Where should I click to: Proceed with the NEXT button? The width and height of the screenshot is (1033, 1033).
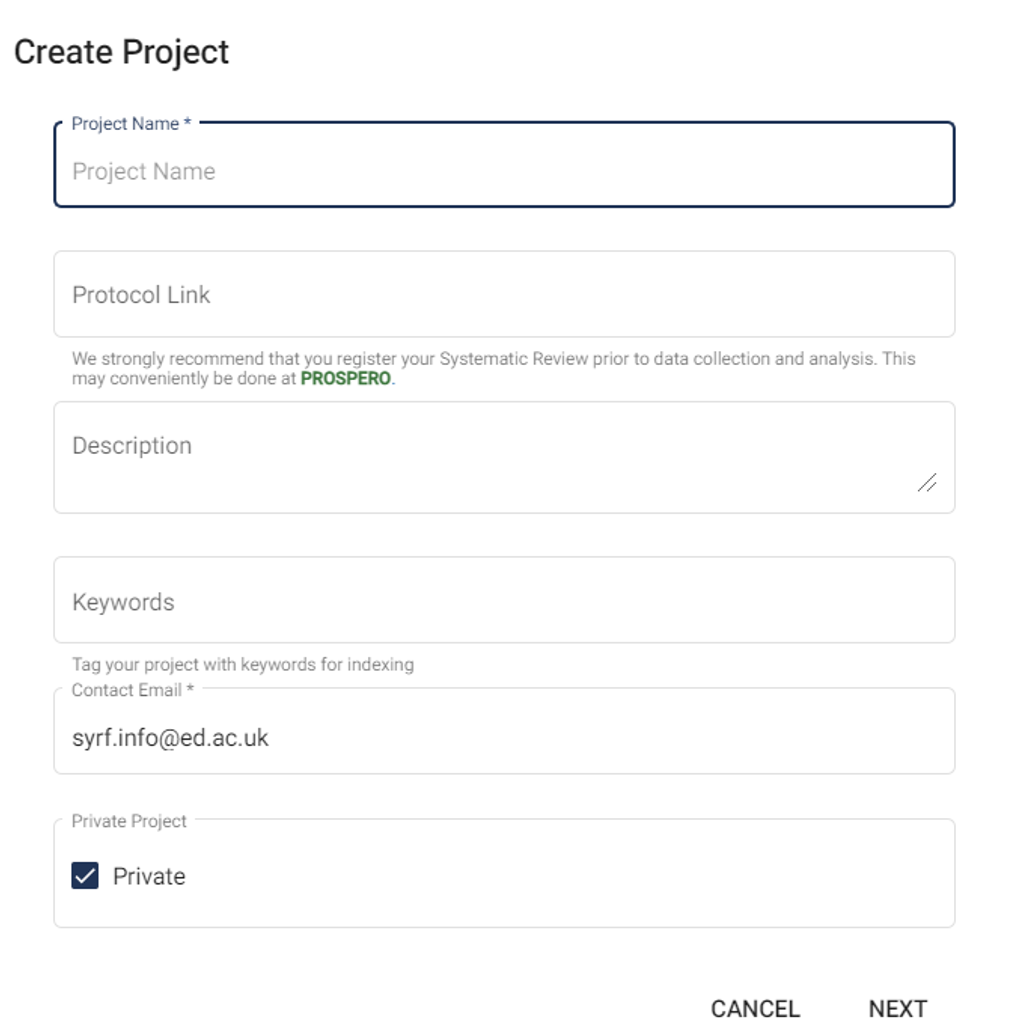[x=897, y=1008]
